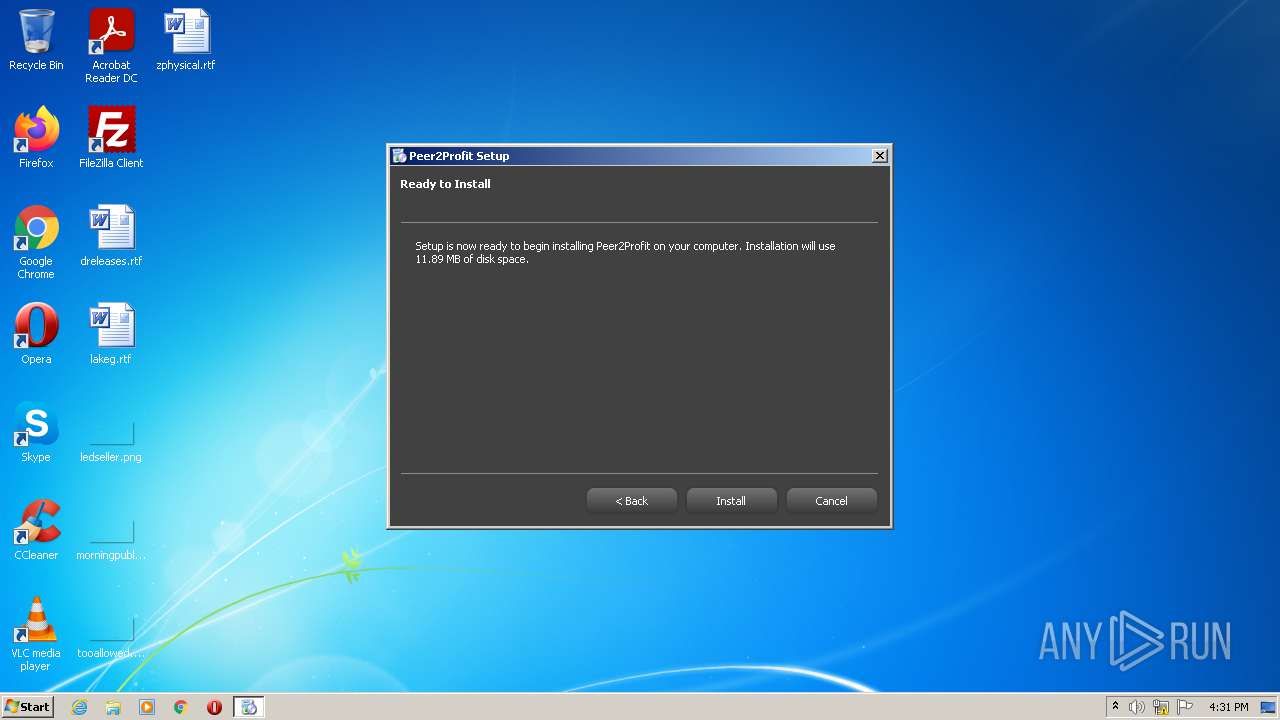This screenshot has height=720, width=1280.
Task: Click the Install button
Action: (731, 501)
